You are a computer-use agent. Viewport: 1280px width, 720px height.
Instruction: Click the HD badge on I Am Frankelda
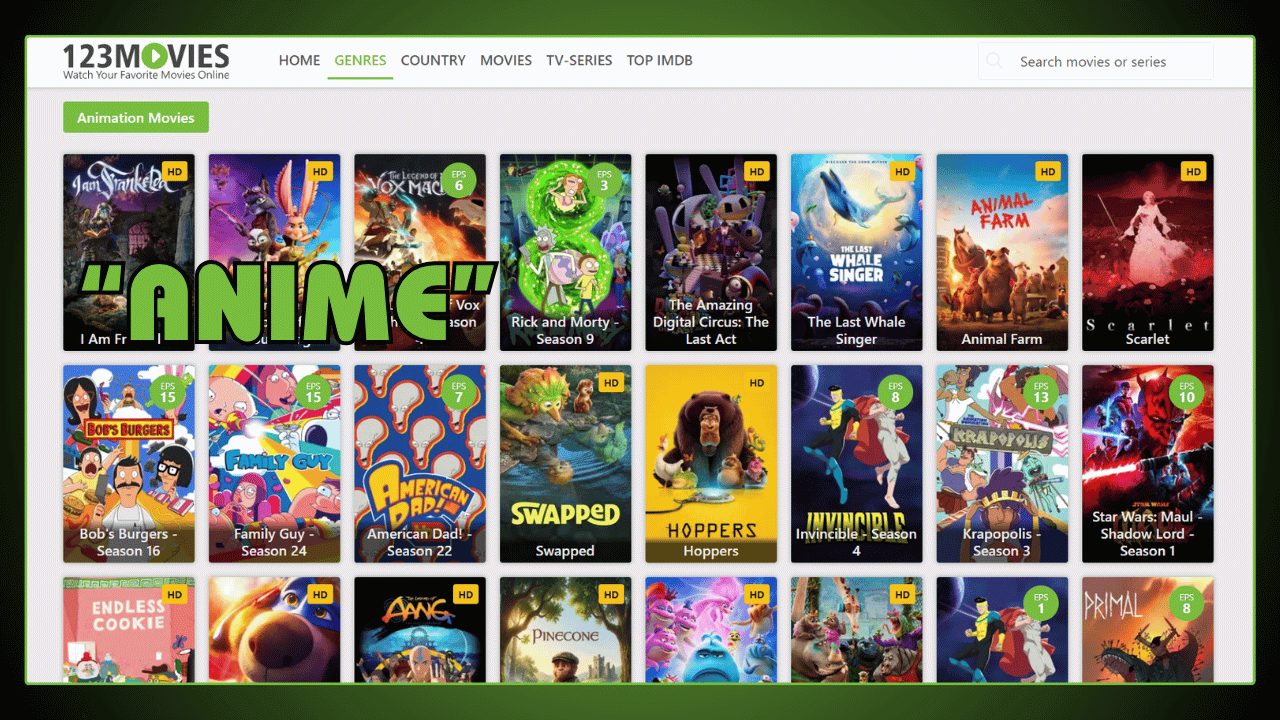pyautogui.click(x=175, y=171)
